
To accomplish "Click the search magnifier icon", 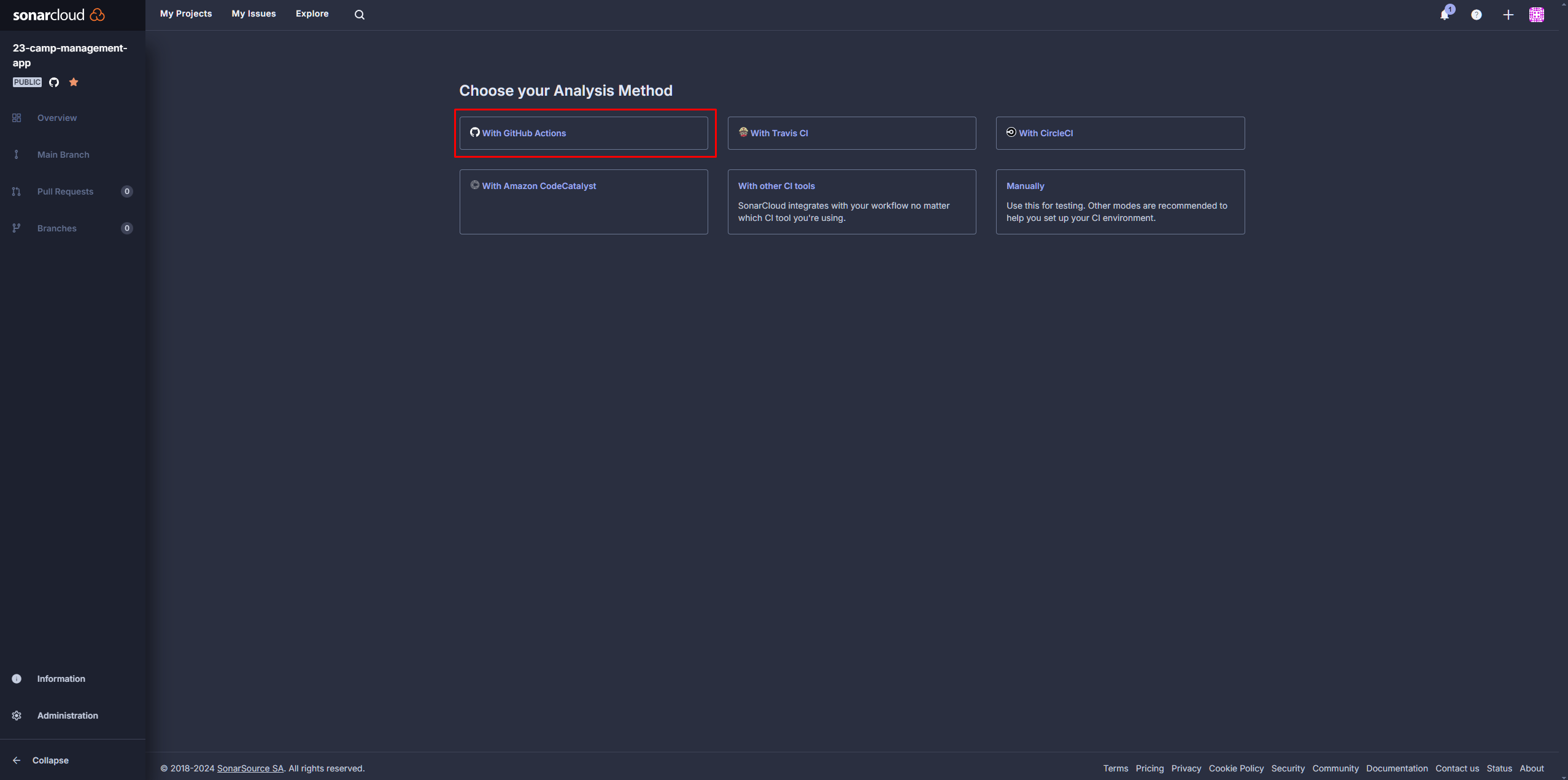I will (x=360, y=15).
